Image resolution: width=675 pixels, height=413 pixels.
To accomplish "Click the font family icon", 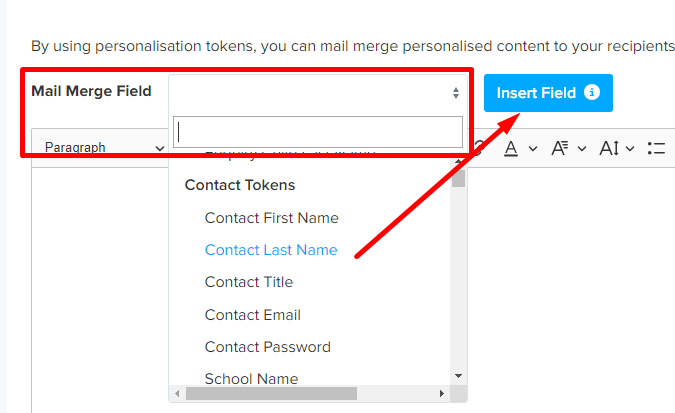I will click(560, 149).
